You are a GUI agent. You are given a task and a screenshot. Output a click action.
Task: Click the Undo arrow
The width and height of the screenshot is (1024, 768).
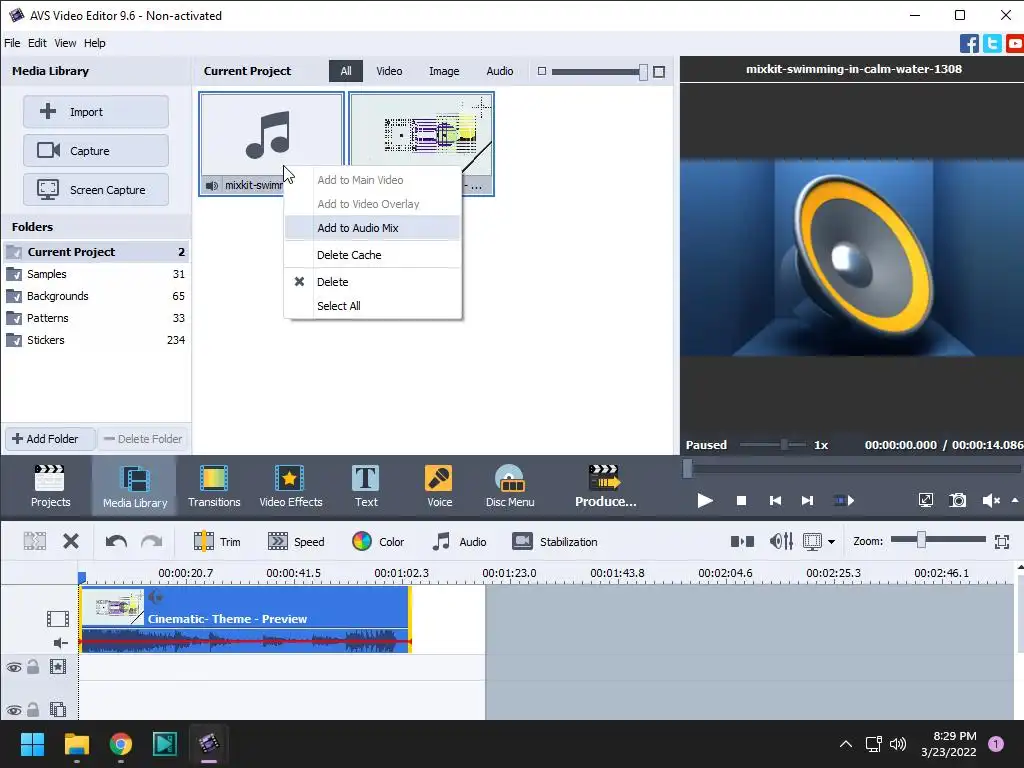[x=116, y=541]
